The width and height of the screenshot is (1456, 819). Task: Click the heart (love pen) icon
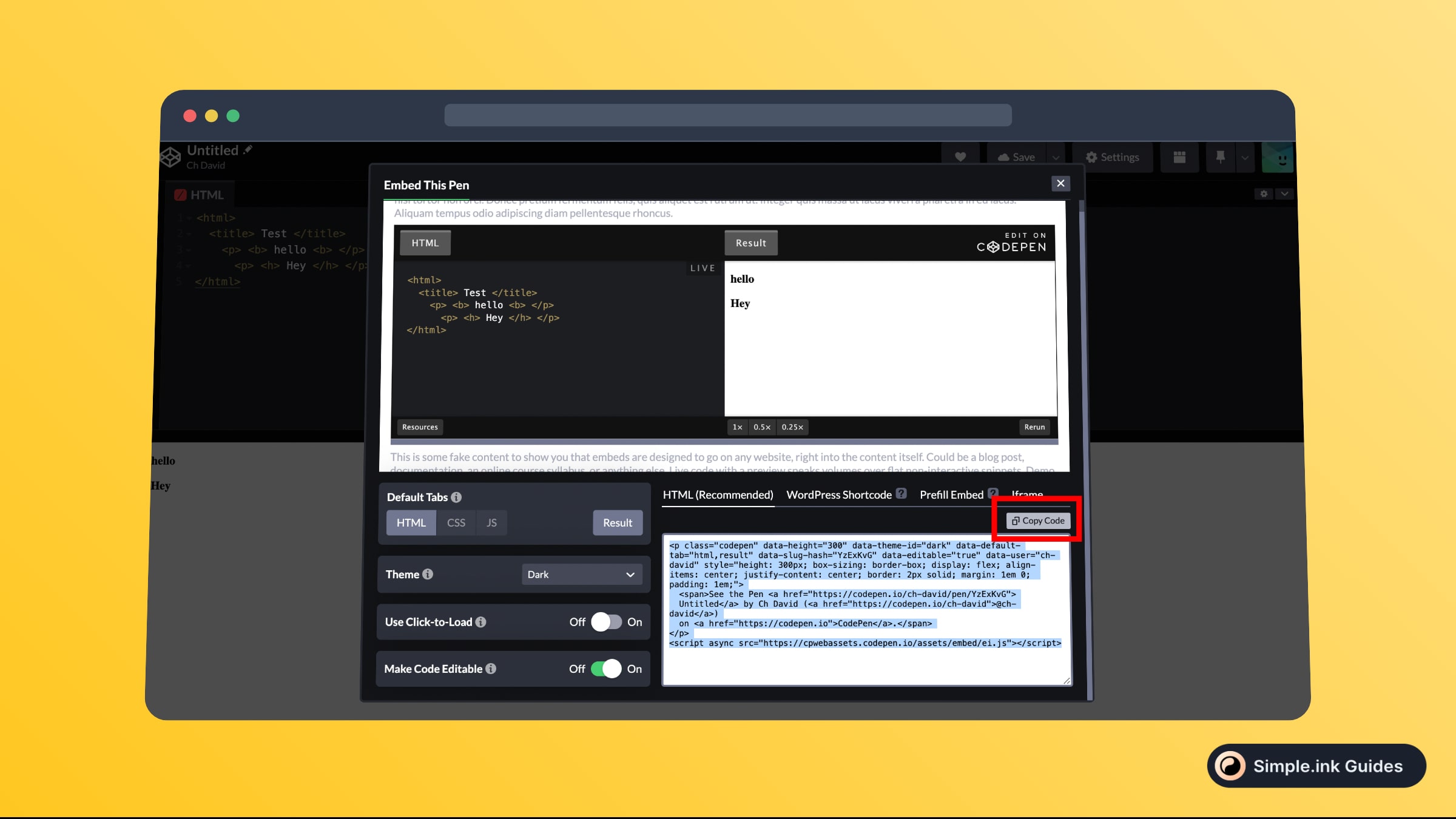[960, 157]
